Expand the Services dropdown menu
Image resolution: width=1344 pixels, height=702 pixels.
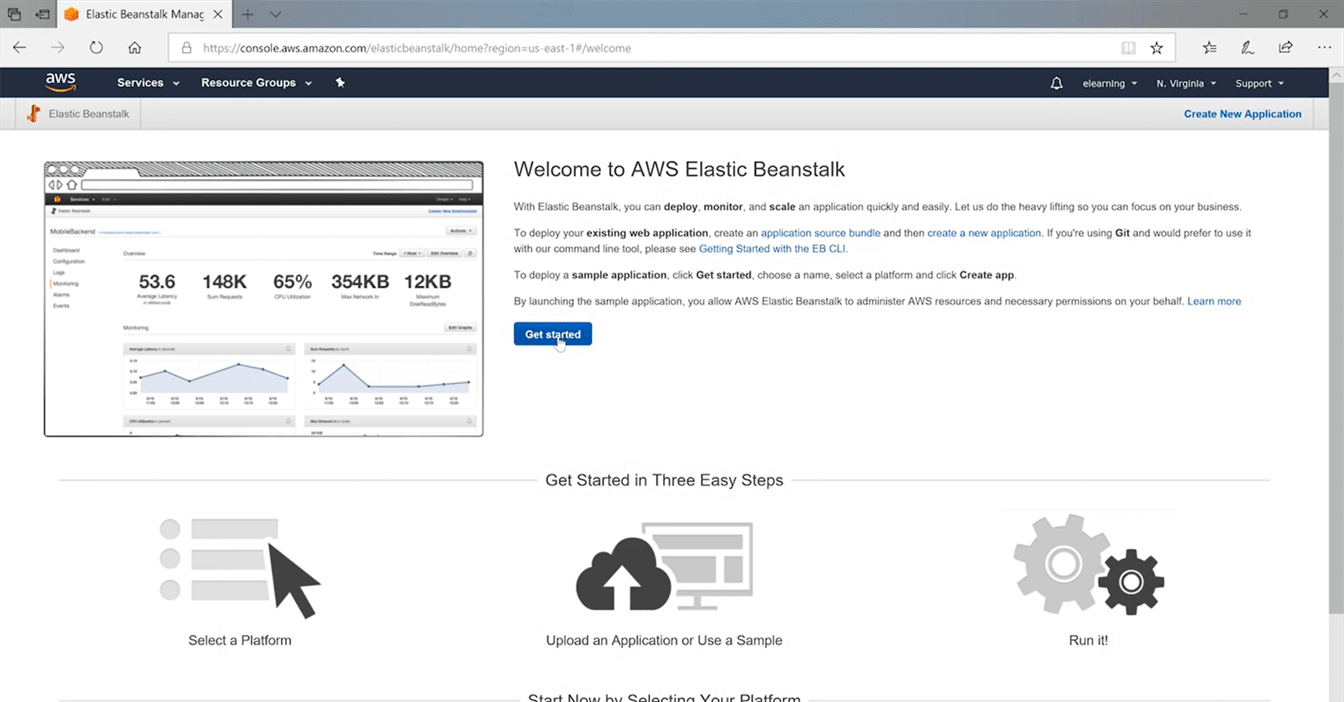tap(148, 83)
